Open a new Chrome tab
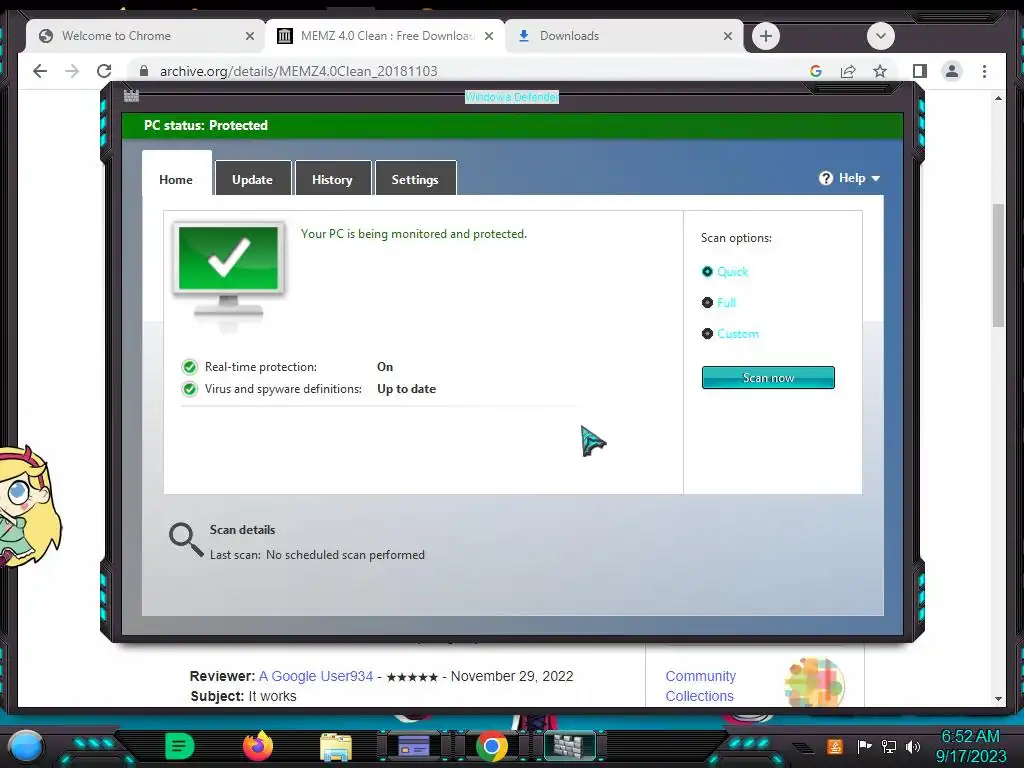Screen dimensions: 1024x768 click(766, 36)
